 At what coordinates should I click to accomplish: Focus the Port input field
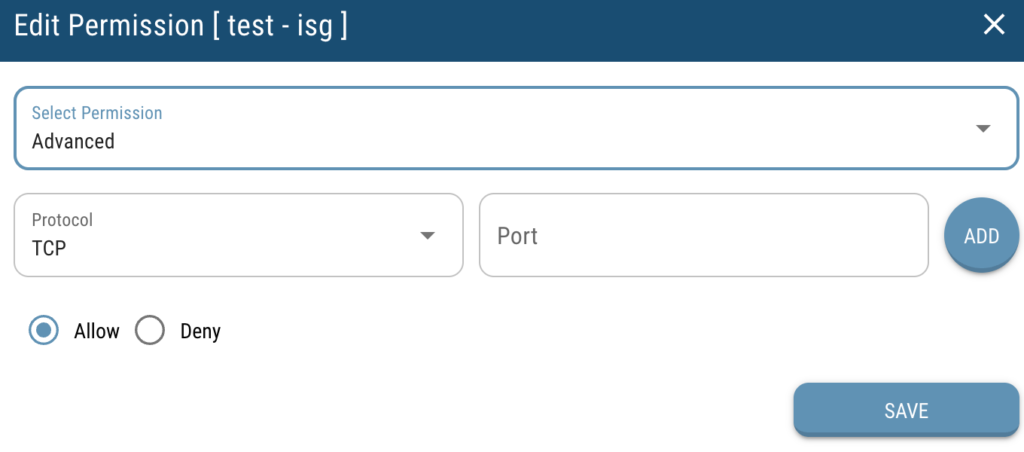[x=704, y=235]
